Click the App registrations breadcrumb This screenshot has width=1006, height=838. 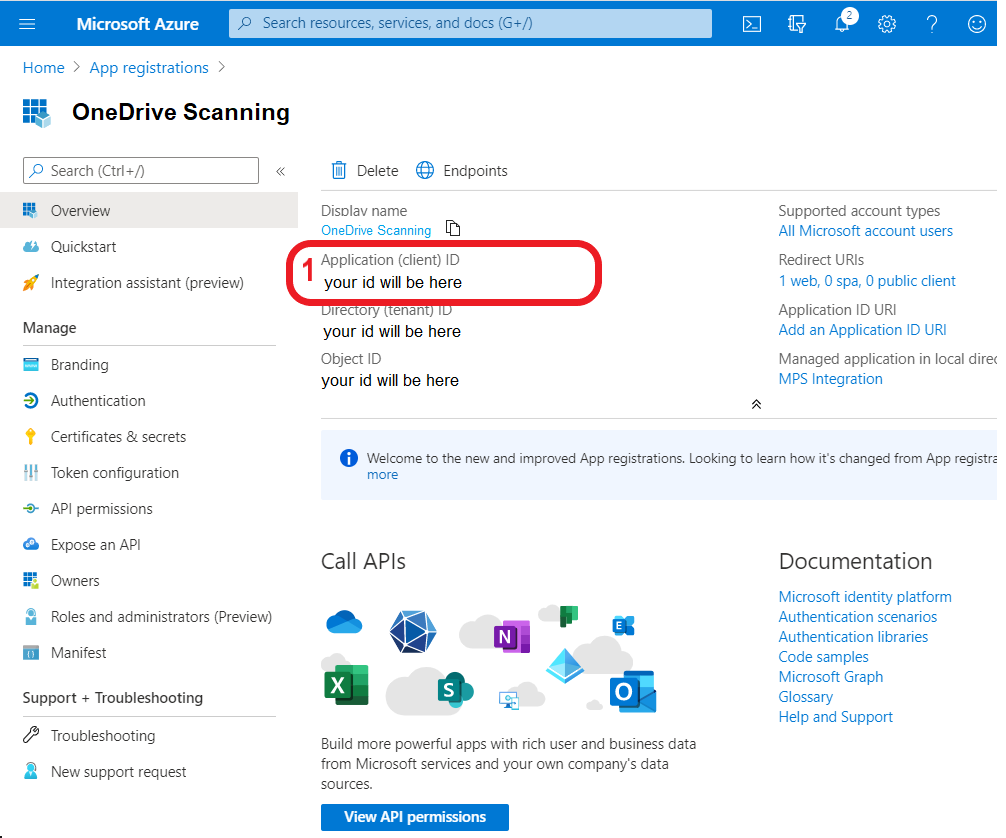pyautogui.click(x=149, y=68)
